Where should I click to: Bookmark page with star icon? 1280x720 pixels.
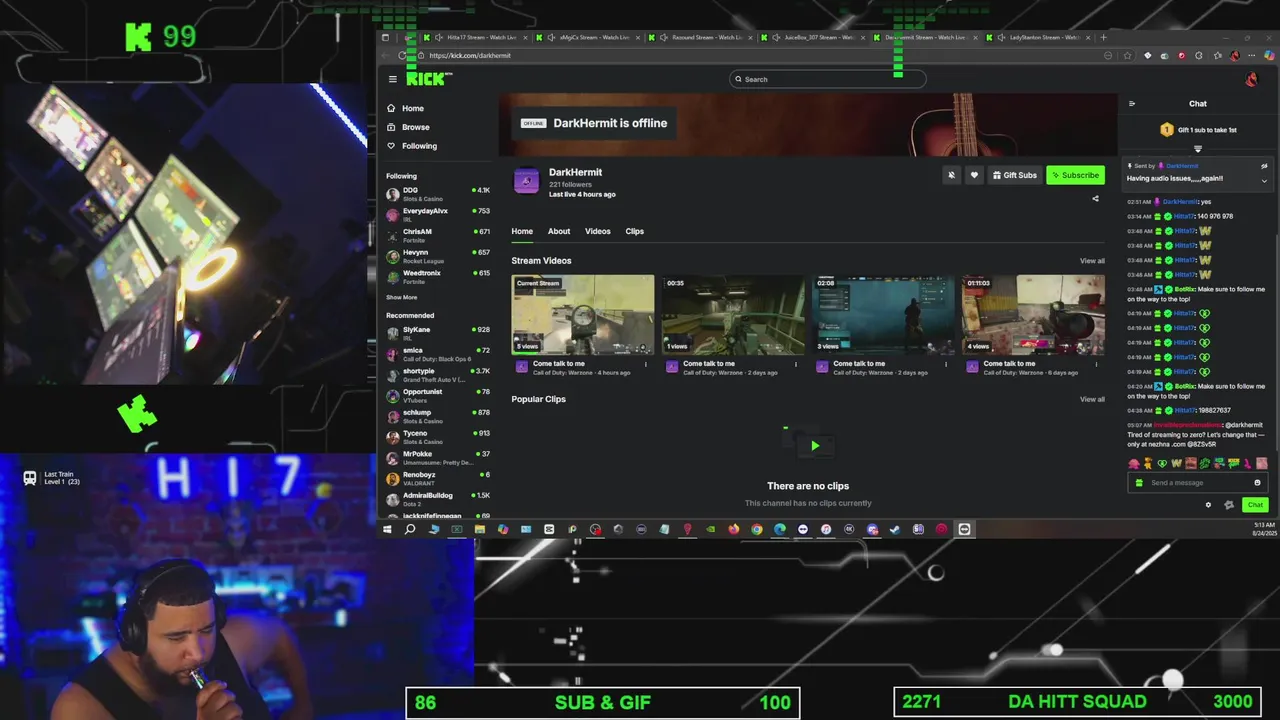(1128, 55)
